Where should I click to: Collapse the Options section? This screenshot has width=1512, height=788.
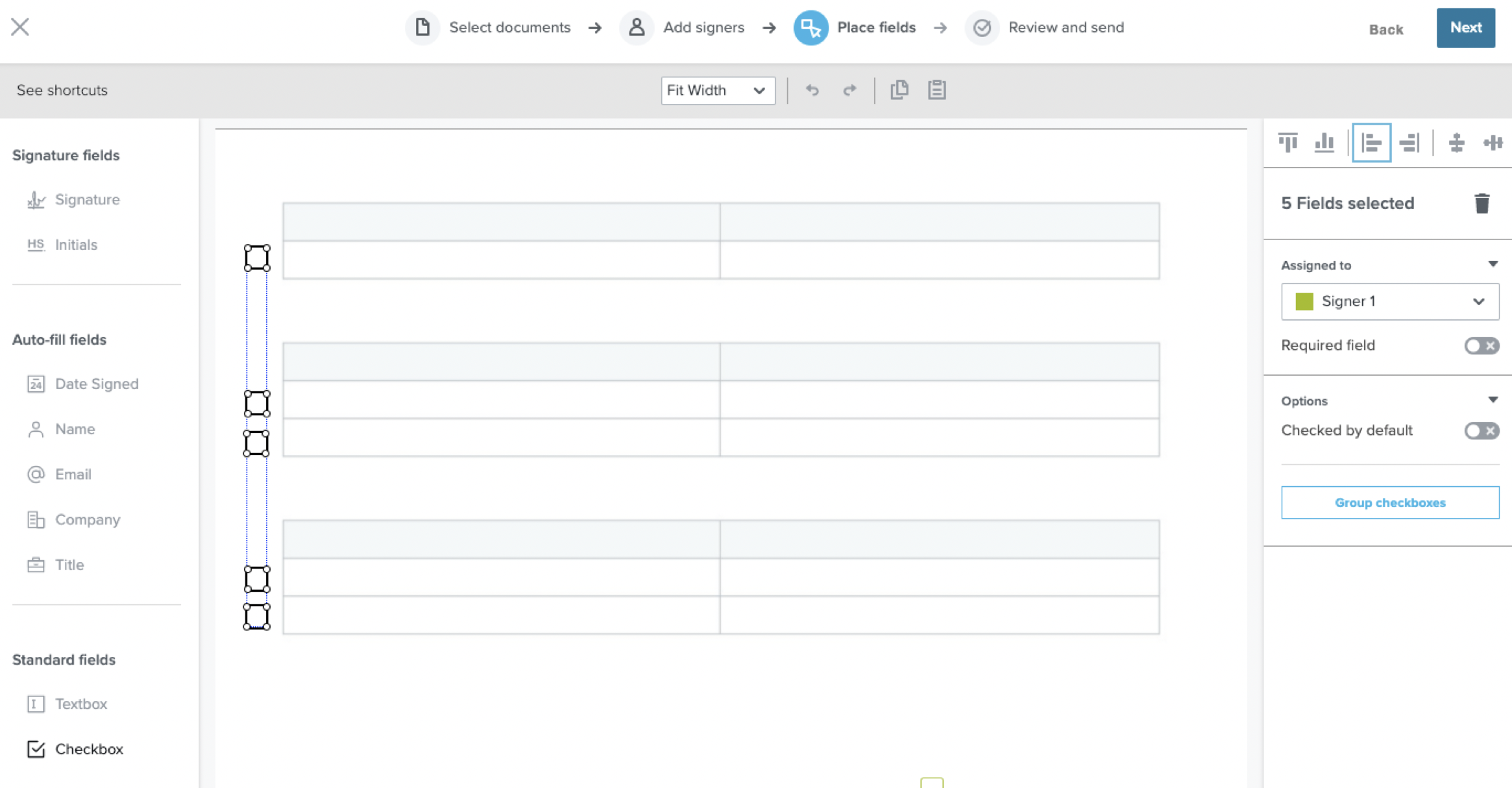[1493, 400]
